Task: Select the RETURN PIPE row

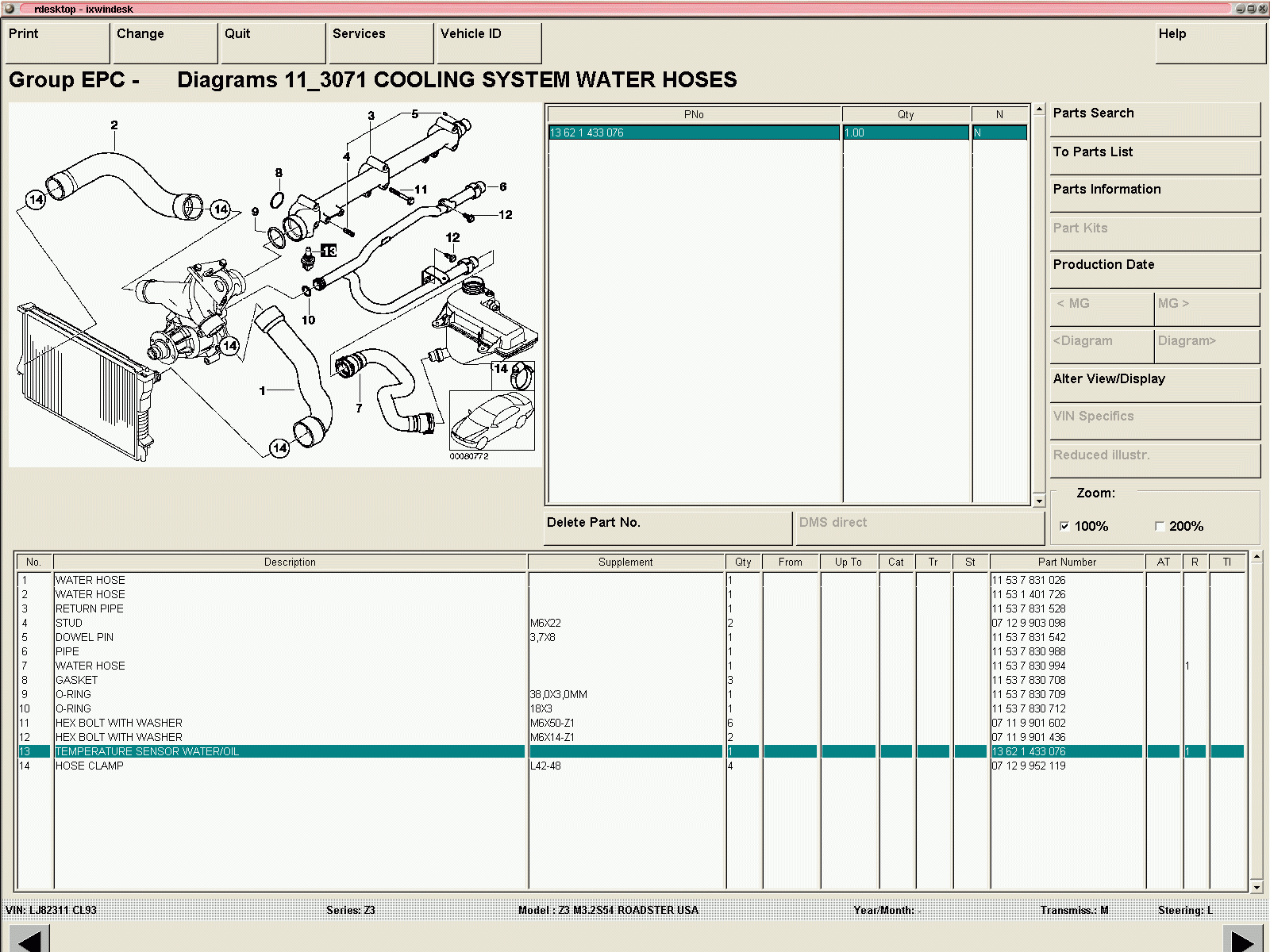Action: click(631, 608)
